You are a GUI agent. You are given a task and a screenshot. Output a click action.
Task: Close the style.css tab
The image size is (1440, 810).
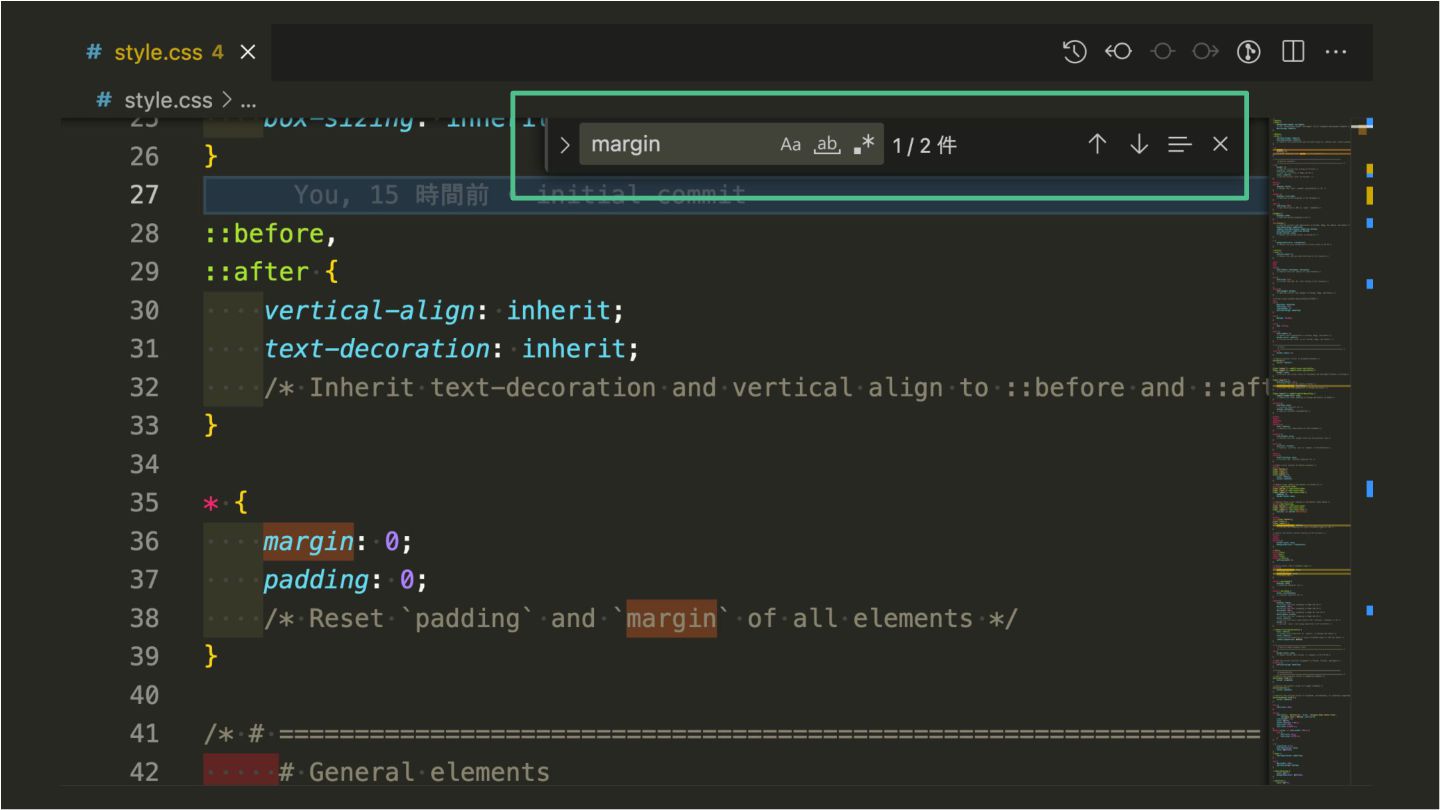248,52
